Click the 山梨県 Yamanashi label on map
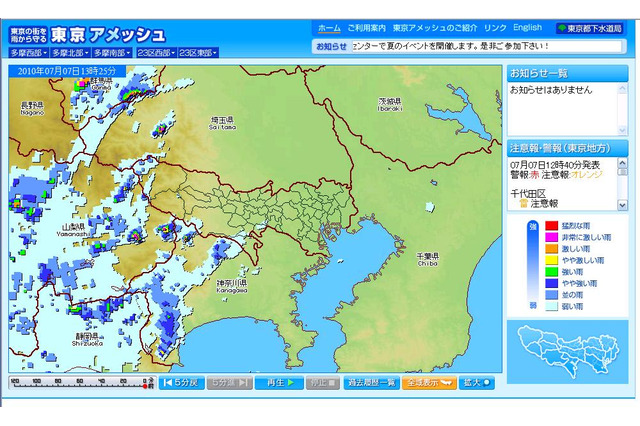640x426 pixels. coord(73,230)
